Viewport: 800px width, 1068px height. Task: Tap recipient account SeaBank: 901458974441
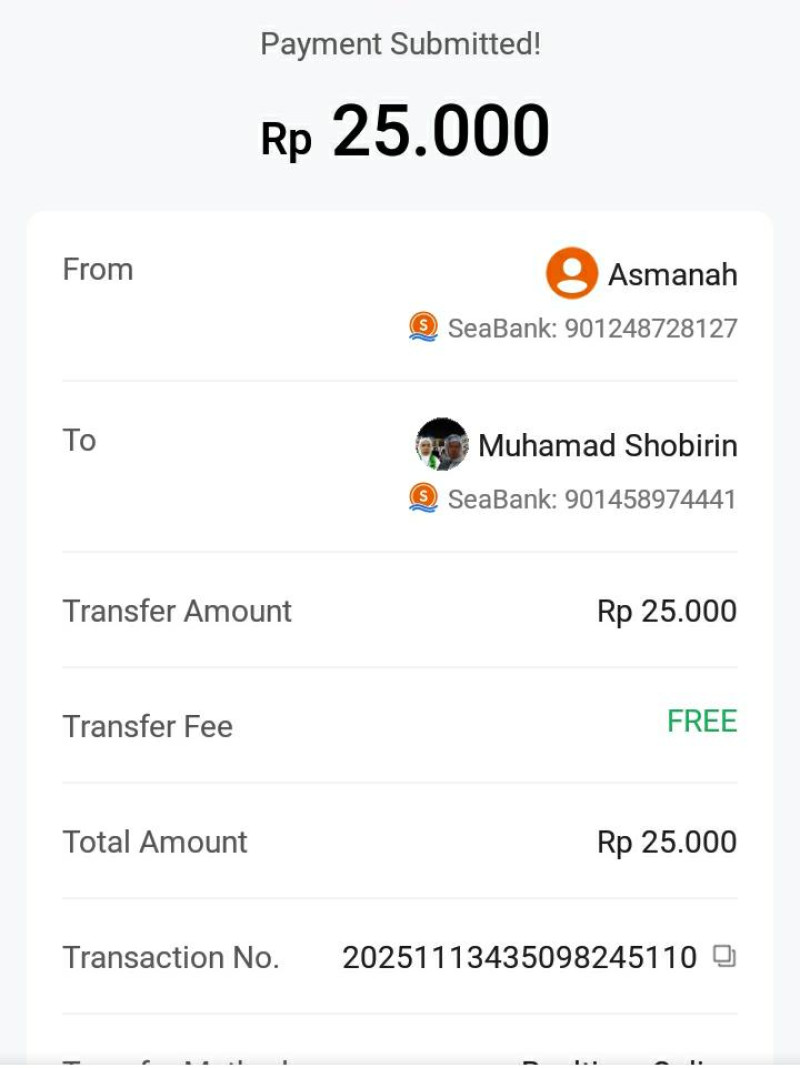point(592,499)
